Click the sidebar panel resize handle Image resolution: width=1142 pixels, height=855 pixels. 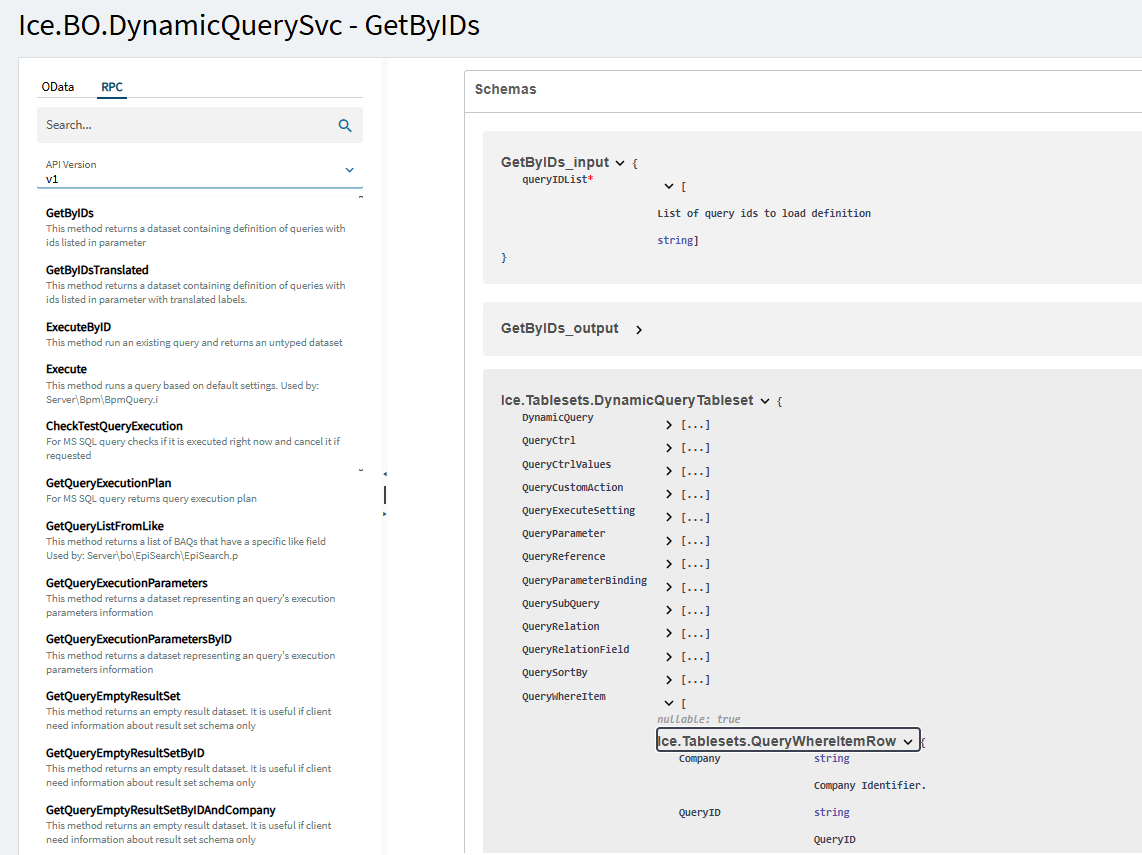[x=385, y=495]
